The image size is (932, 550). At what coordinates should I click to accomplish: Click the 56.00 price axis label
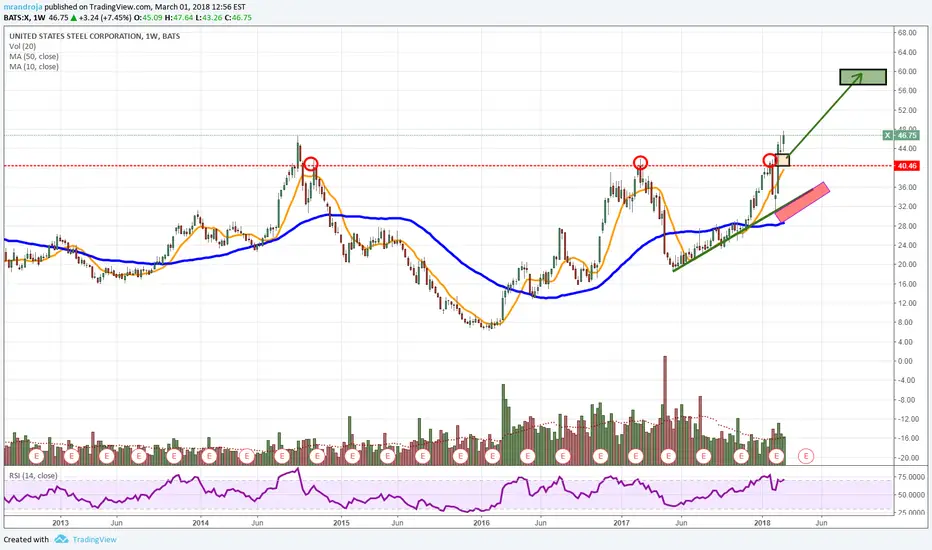click(907, 91)
